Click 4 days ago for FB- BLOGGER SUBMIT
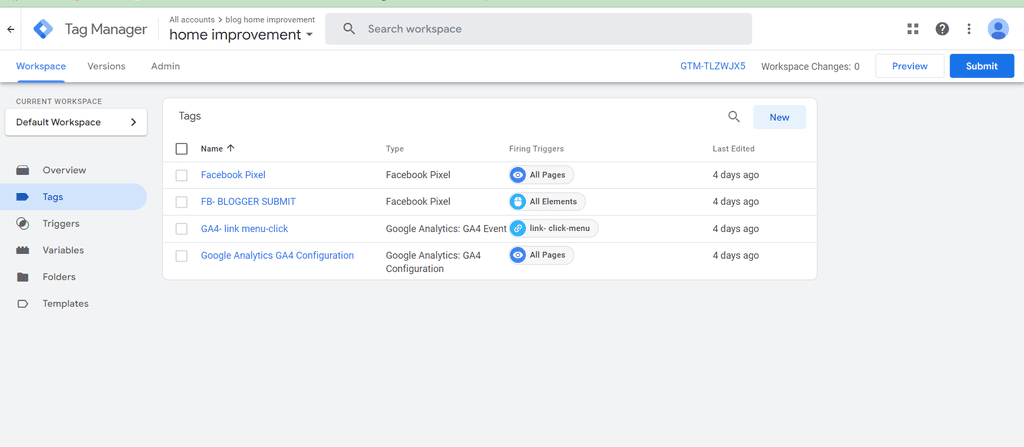 click(735, 202)
